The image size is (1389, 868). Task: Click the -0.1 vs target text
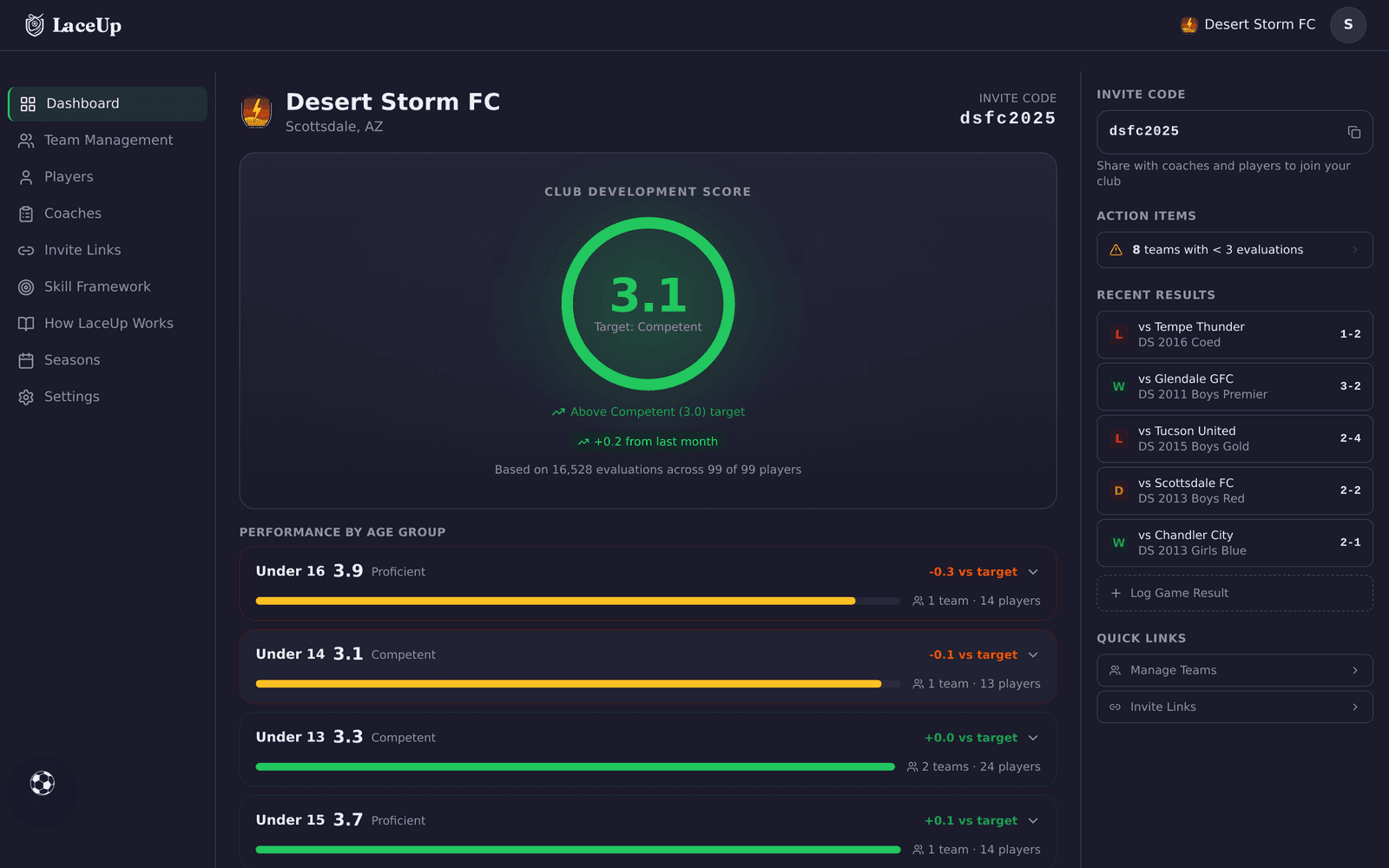(x=973, y=654)
